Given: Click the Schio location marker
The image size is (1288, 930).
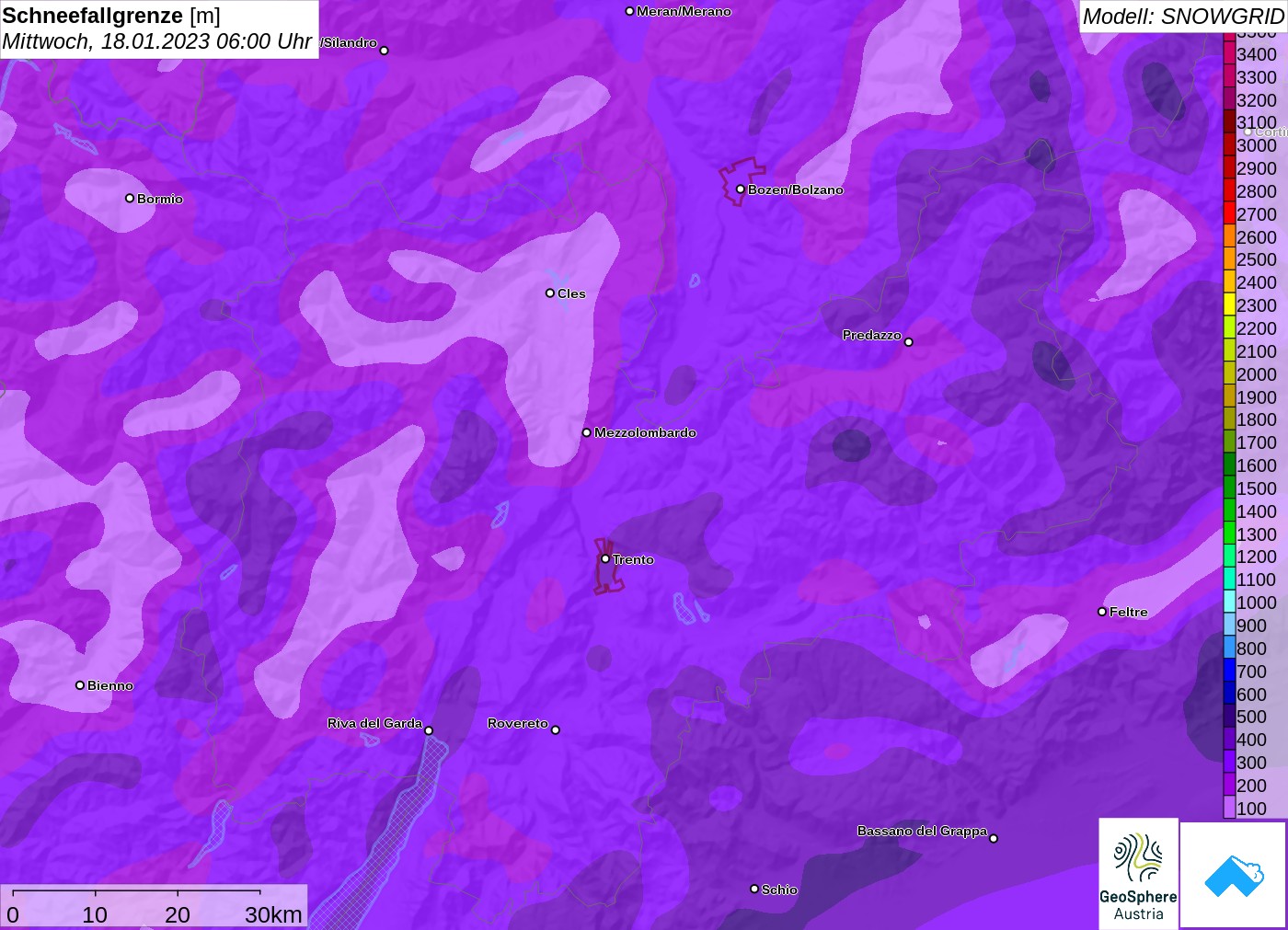Looking at the screenshot, I should pyautogui.click(x=754, y=889).
